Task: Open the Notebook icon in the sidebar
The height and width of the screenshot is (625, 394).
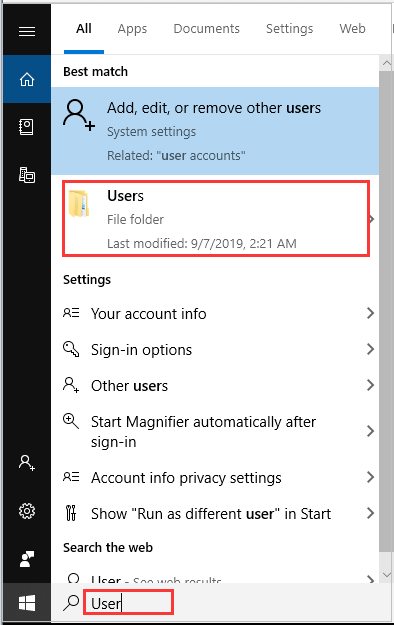Action: coord(27,127)
